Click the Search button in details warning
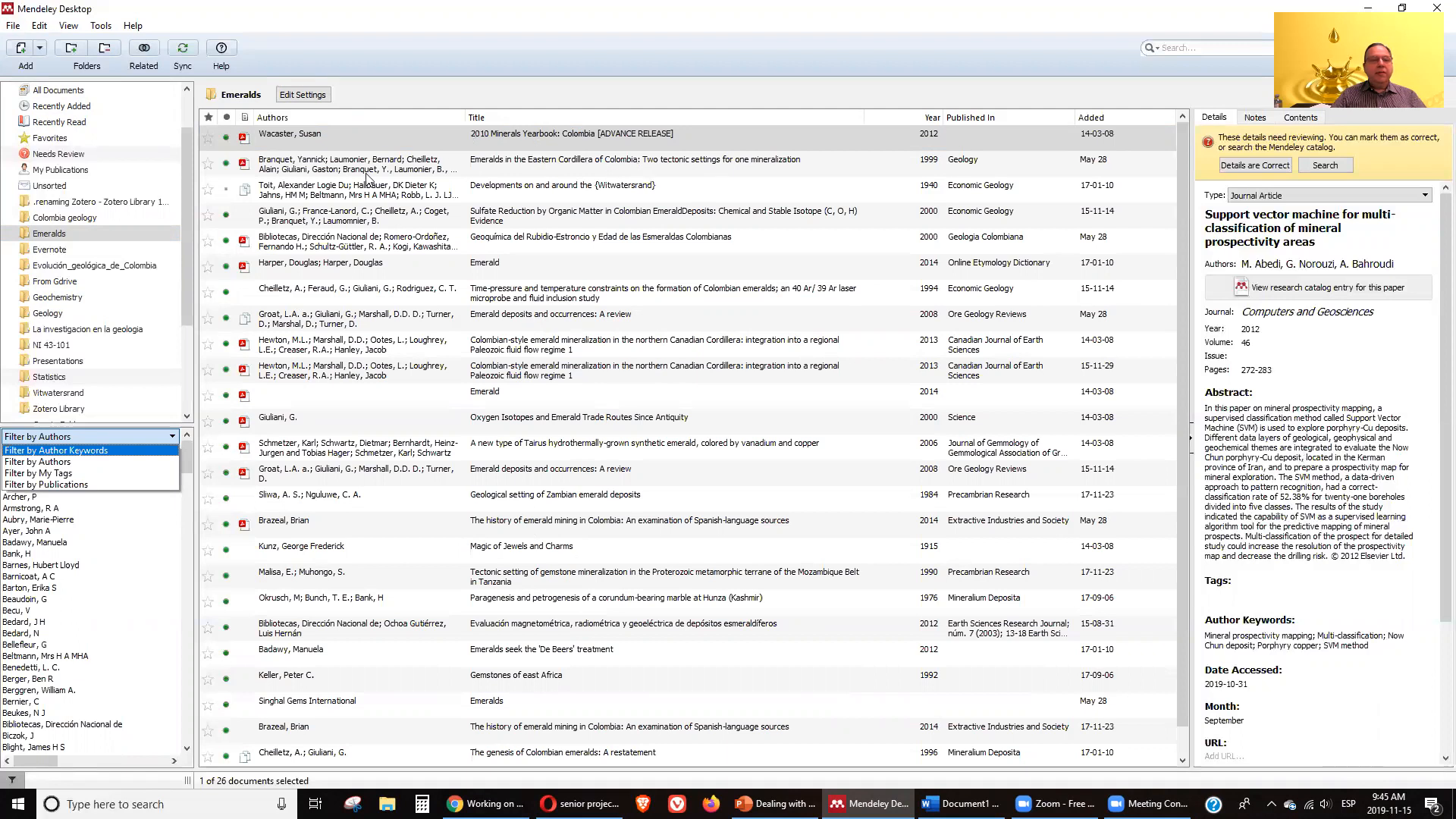Screen dimensions: 1456x819 pos(1326,165)
